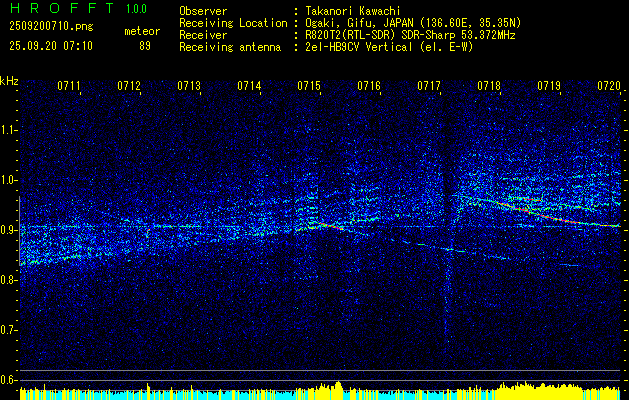Screen dimensions: 629x400
Task: Click the 0714 time marker
Action: coord(249,86)
